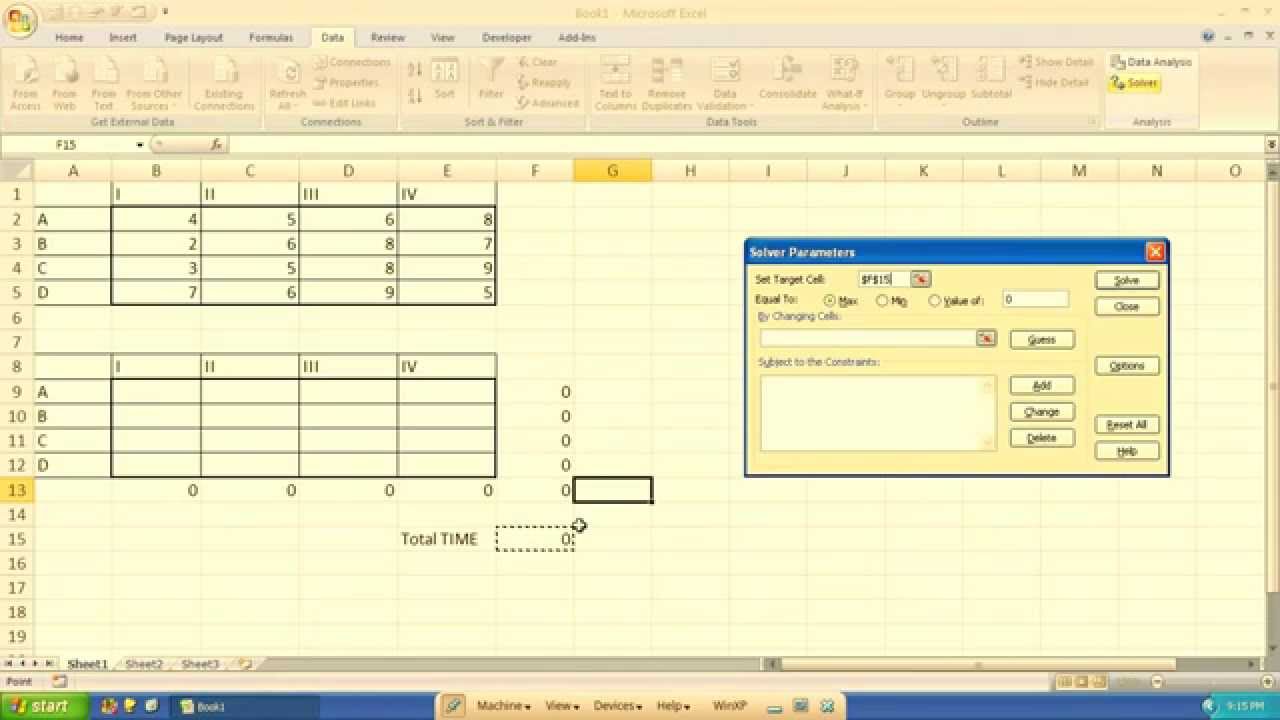Open the Devices menu

[615, 706]
